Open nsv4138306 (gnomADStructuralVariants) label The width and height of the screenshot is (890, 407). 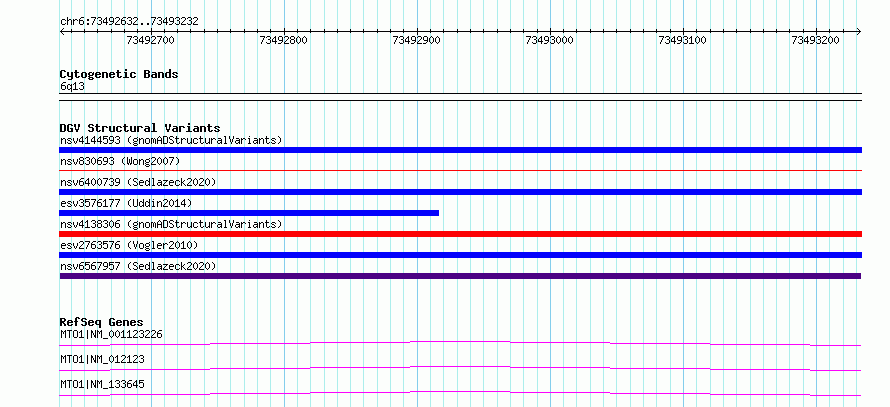point(171,224)
